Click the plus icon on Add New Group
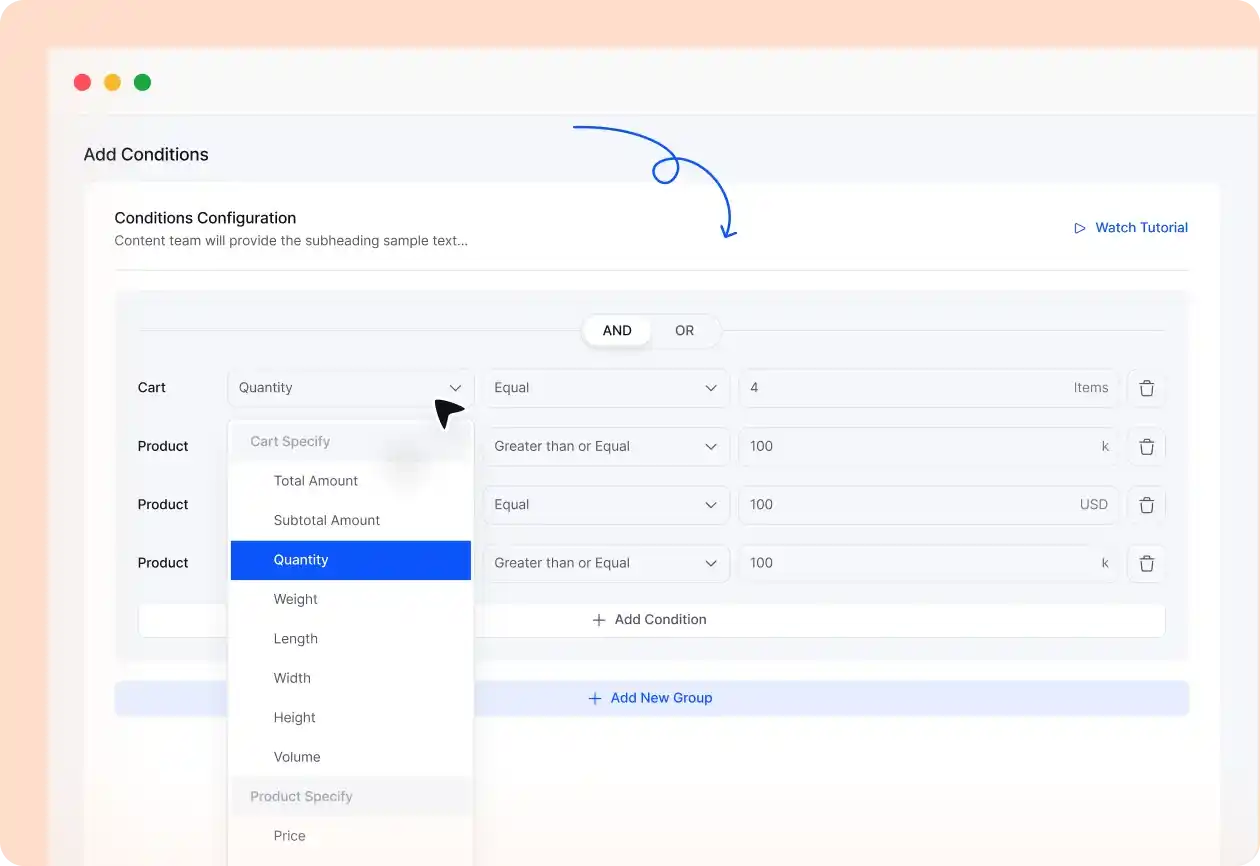 pos(596,698)
